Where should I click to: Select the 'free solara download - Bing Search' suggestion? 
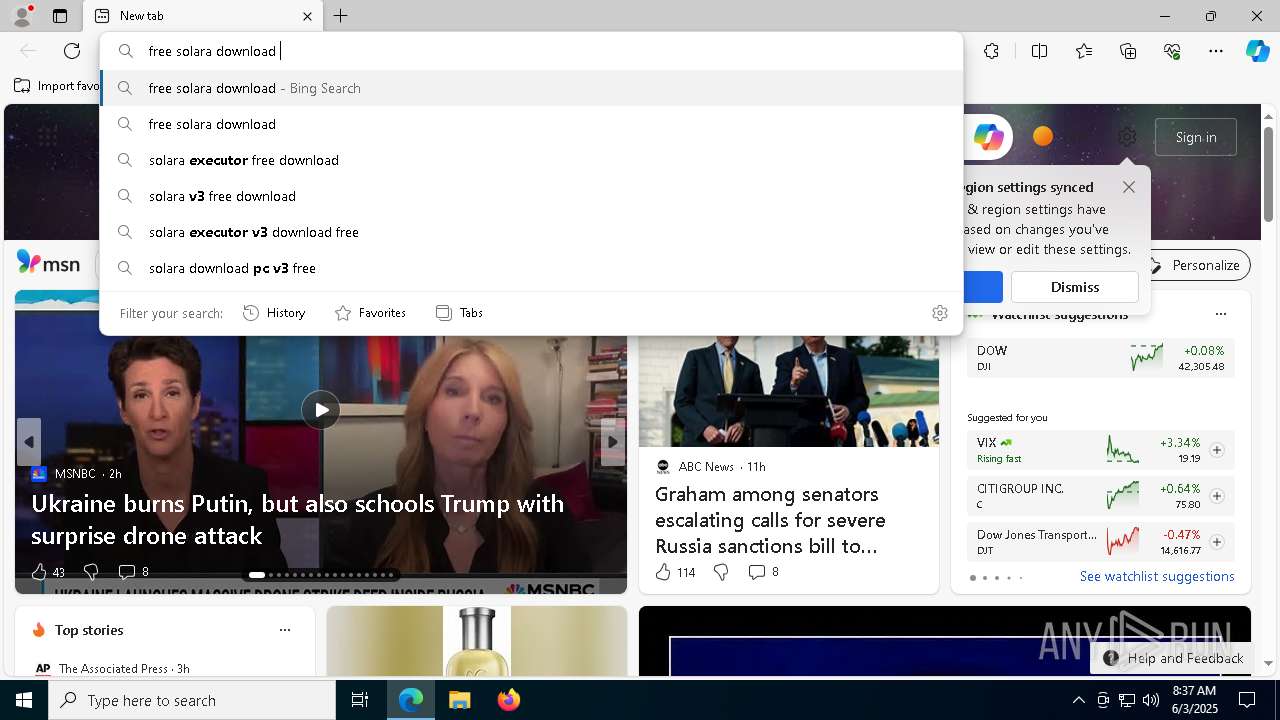tap(531, 88)
